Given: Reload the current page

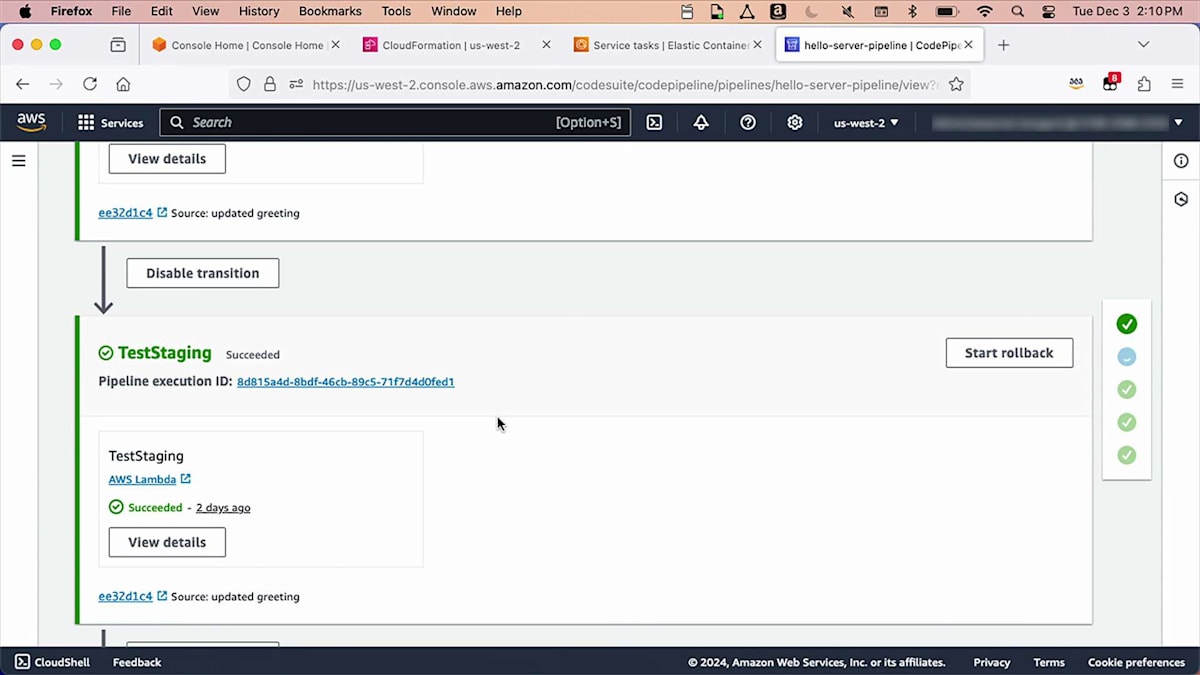Looking at the screenshot, I should point(90,85).
